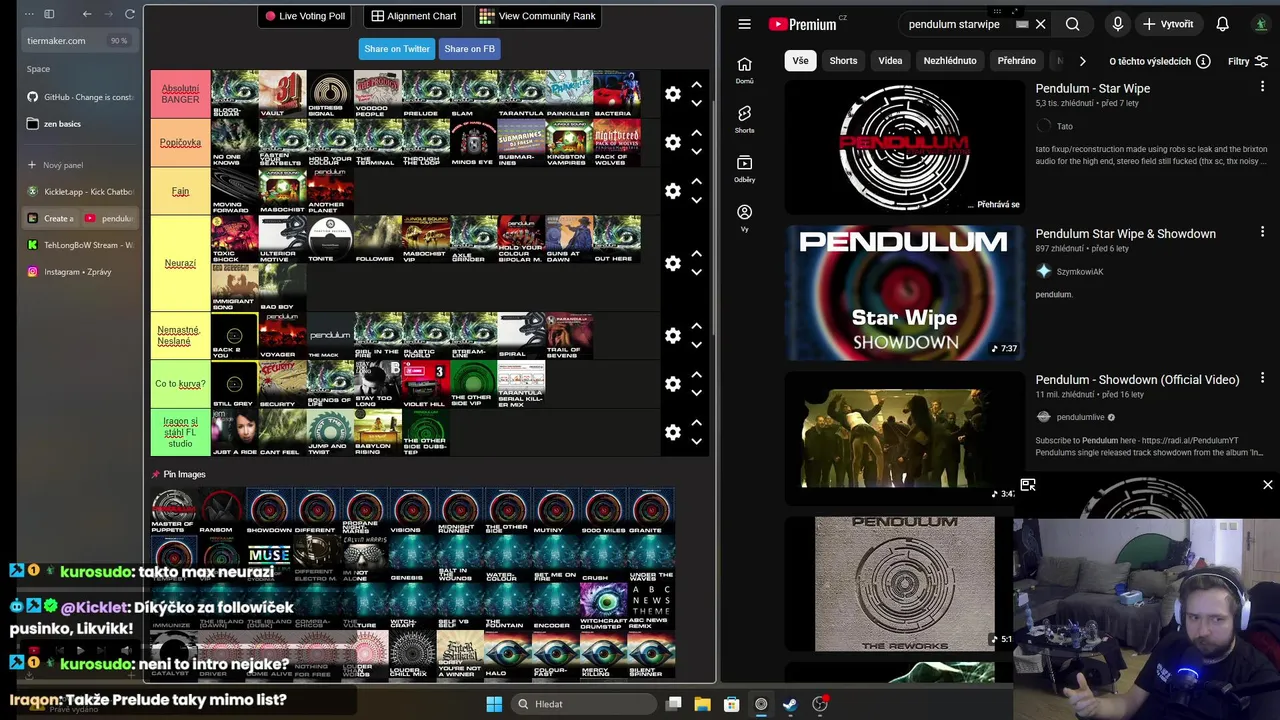Open settings gear for Fajn tier
This screenshot has width=1280, height=720.
pos(673,190)
